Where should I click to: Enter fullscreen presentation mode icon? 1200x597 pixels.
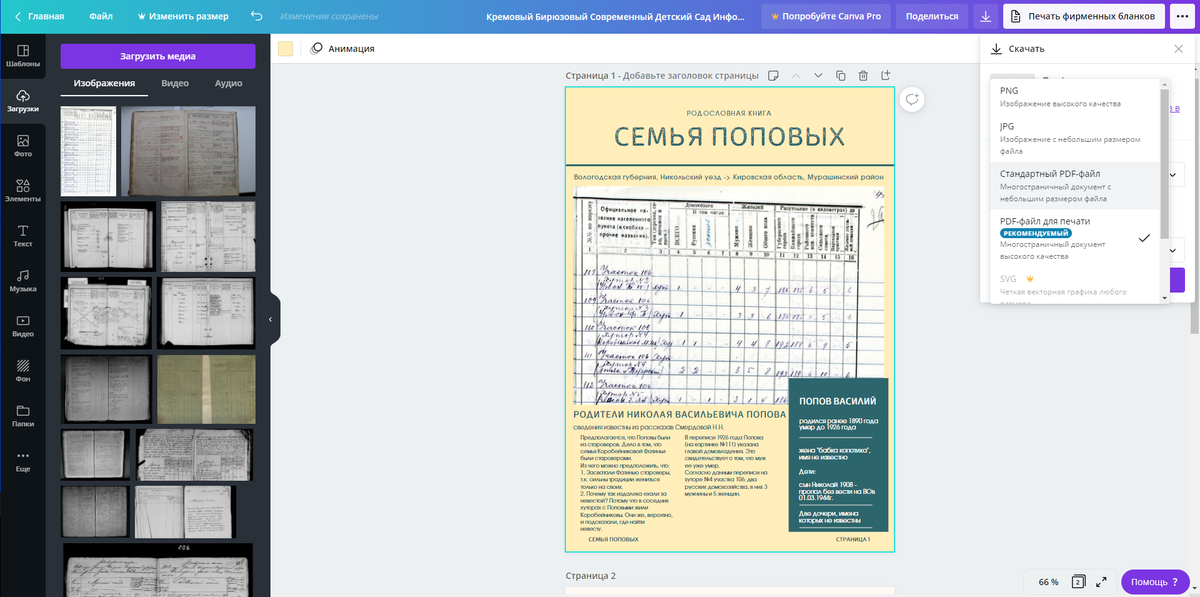pyautogui.click(x=1102, y=581)
